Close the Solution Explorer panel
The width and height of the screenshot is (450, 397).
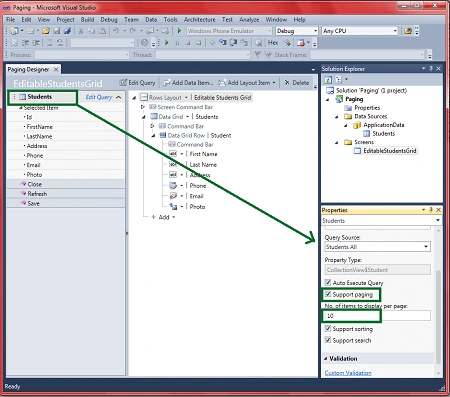pos(439,68)
